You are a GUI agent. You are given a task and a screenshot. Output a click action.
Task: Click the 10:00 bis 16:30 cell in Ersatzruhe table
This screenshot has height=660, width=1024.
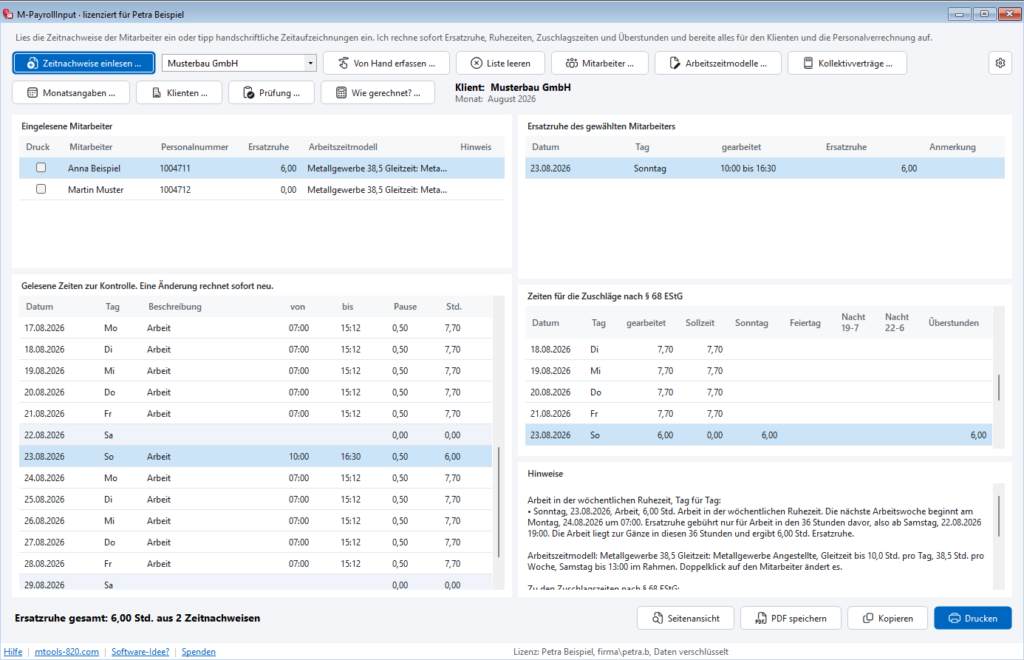coord(748,168)
